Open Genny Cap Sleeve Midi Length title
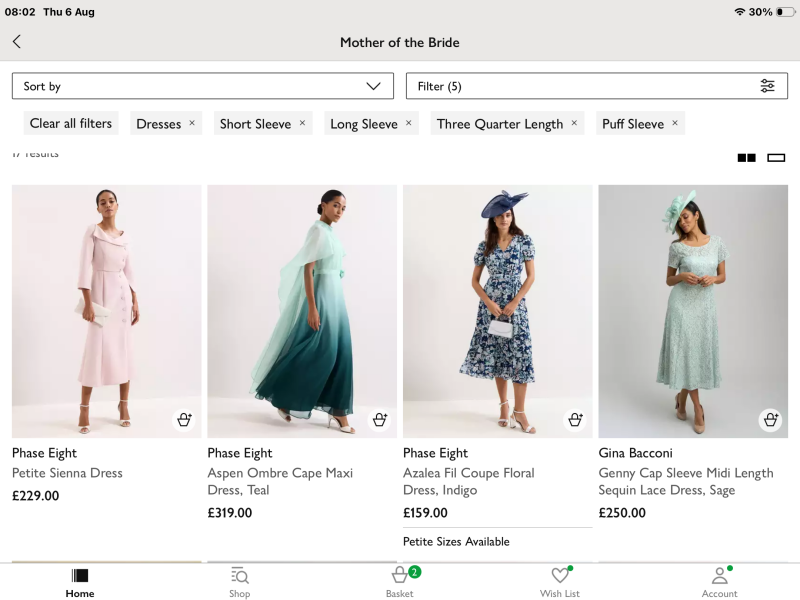800x600 pixels. pyautogui.click(x=686, y=481)
